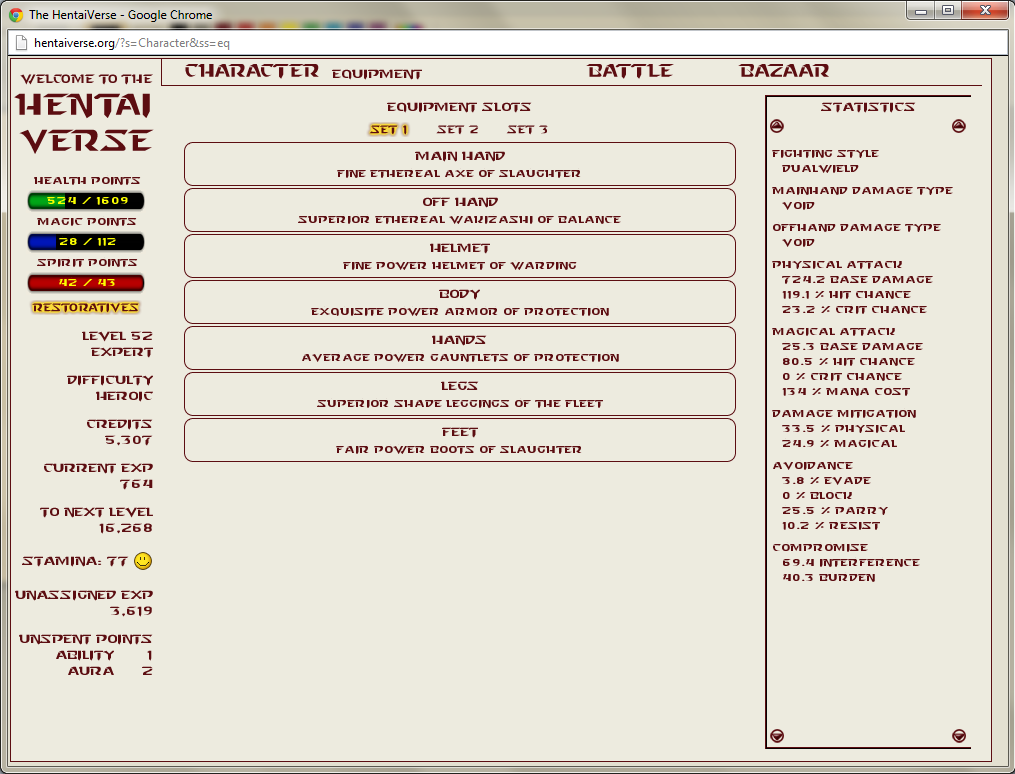Viewport: 1015px width, 774px height.
Task: Select the Hands equipment slot
Action: [460, 348]
